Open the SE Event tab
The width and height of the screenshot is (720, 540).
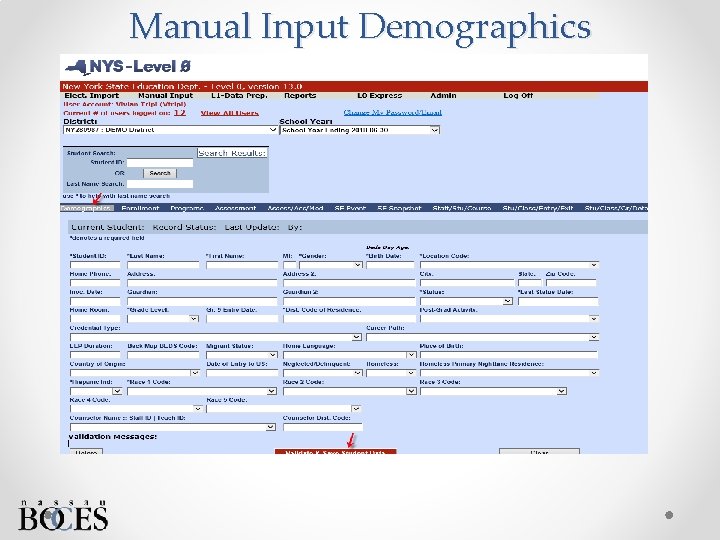(x=350, y=208)
